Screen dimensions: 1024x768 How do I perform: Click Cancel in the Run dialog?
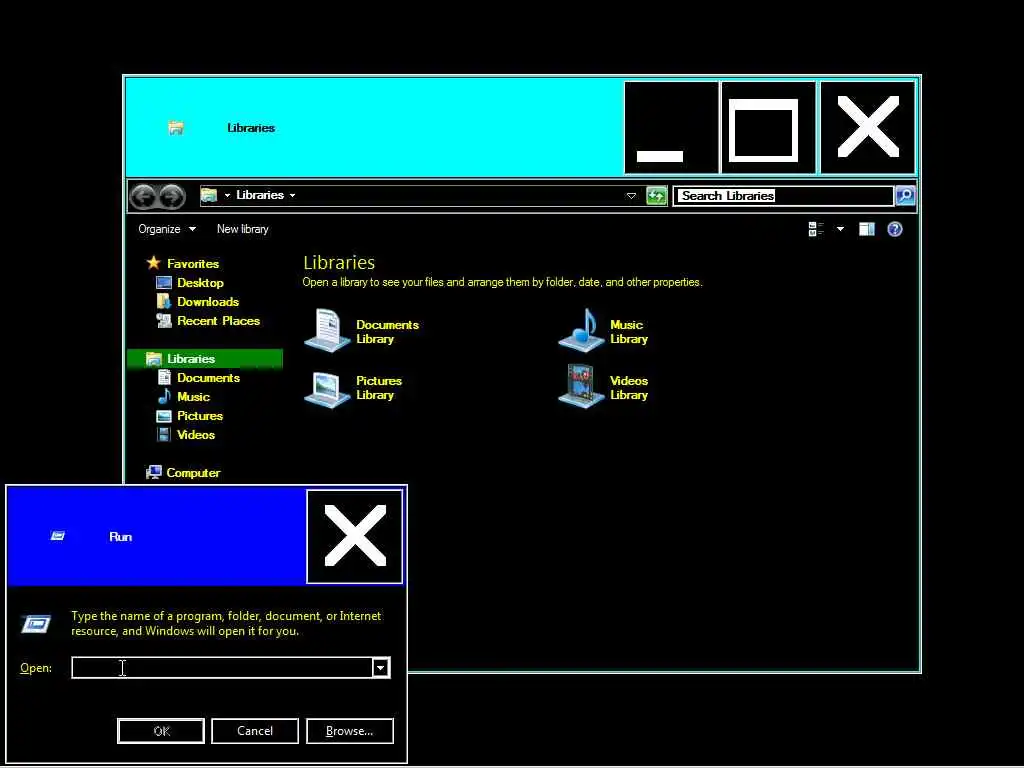255,731
